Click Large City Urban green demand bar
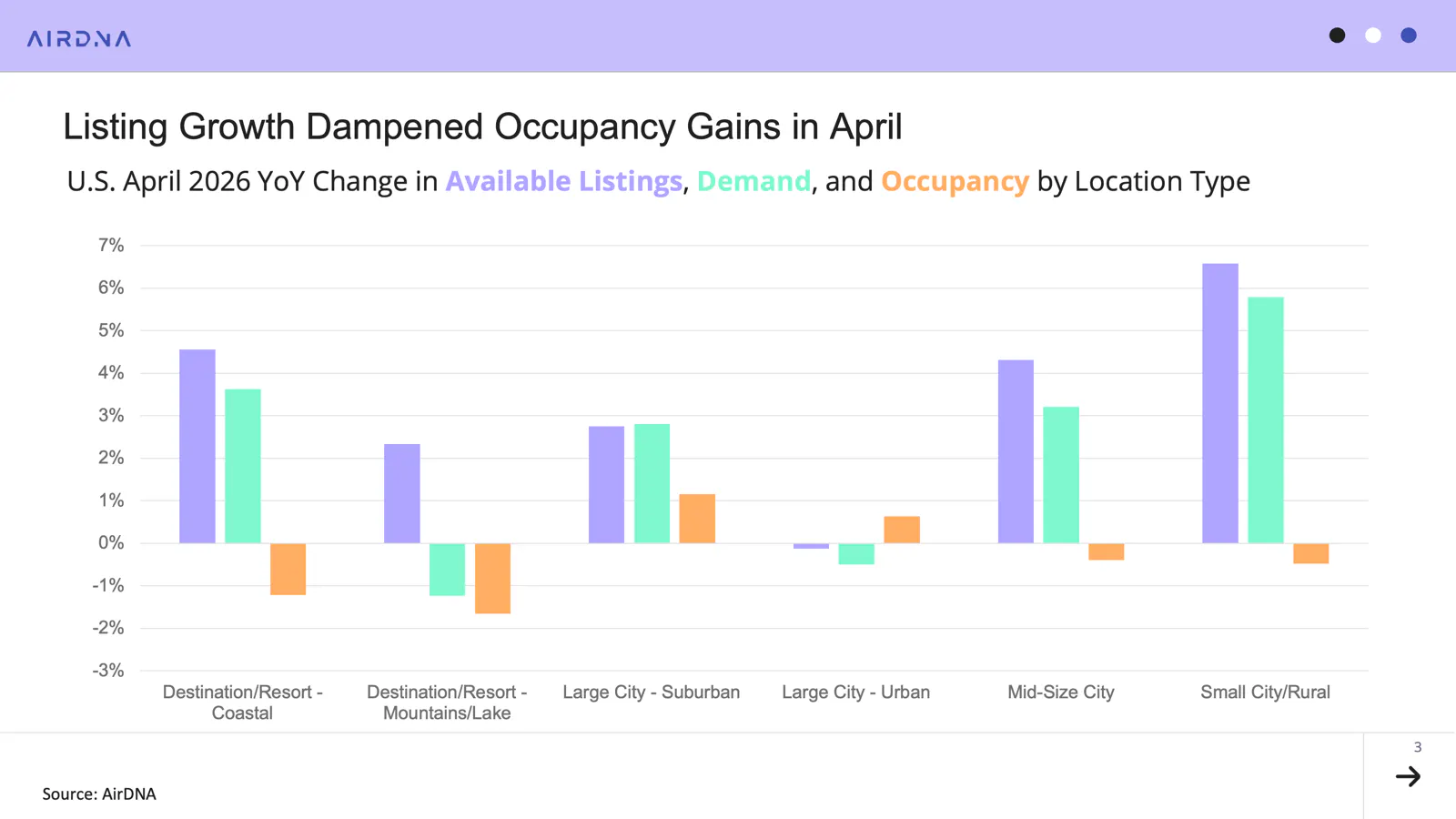1456x819 pixels. 856,554
